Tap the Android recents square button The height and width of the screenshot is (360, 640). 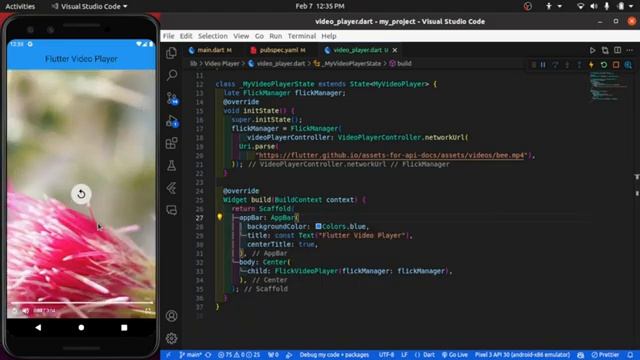(124, 327)
